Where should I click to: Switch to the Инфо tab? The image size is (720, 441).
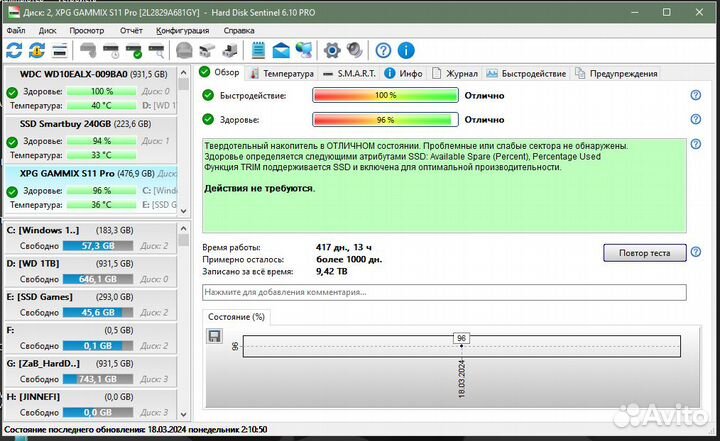[404, 74]
